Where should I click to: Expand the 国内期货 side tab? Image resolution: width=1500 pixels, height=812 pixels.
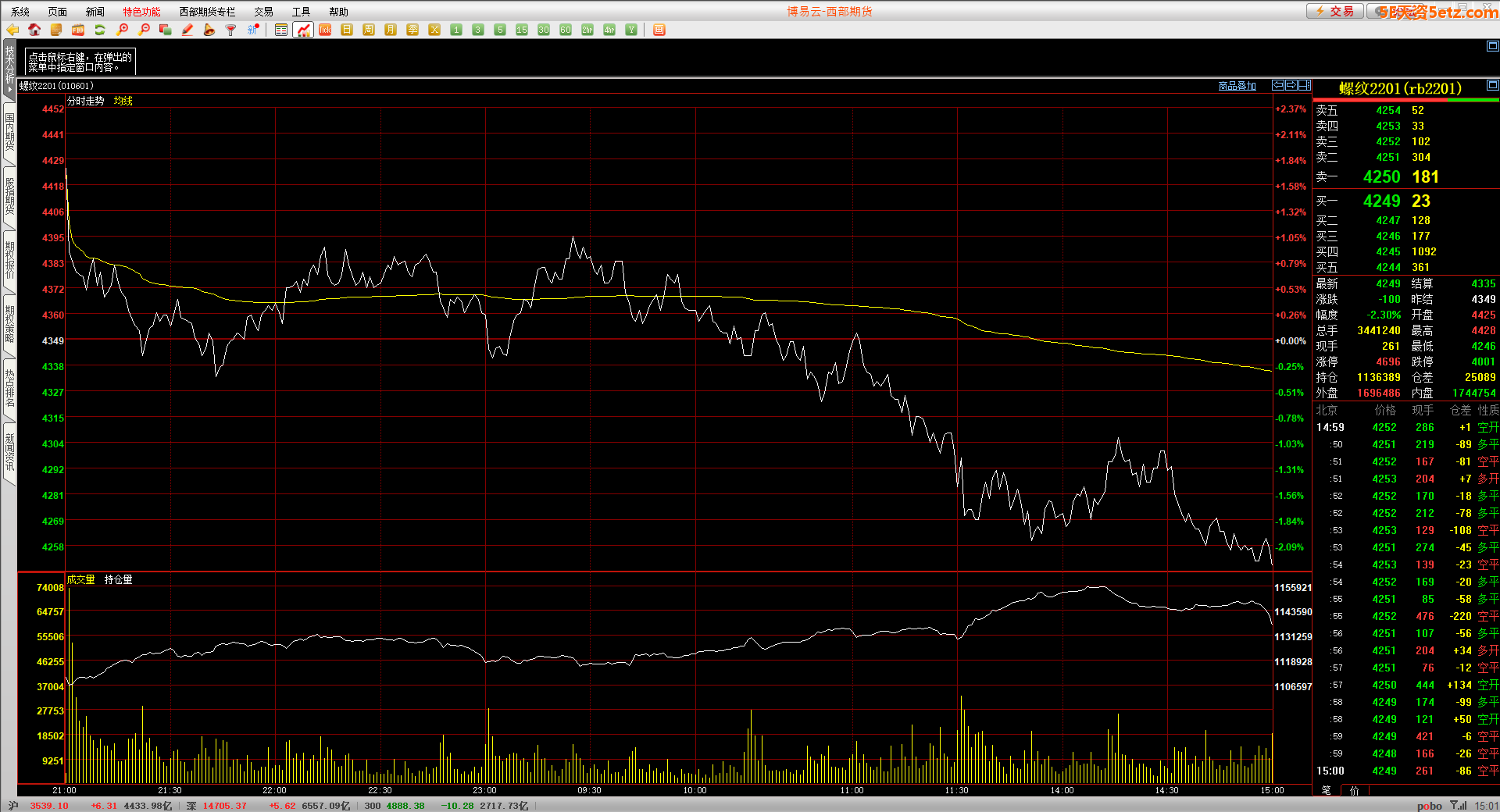(9, 131)
